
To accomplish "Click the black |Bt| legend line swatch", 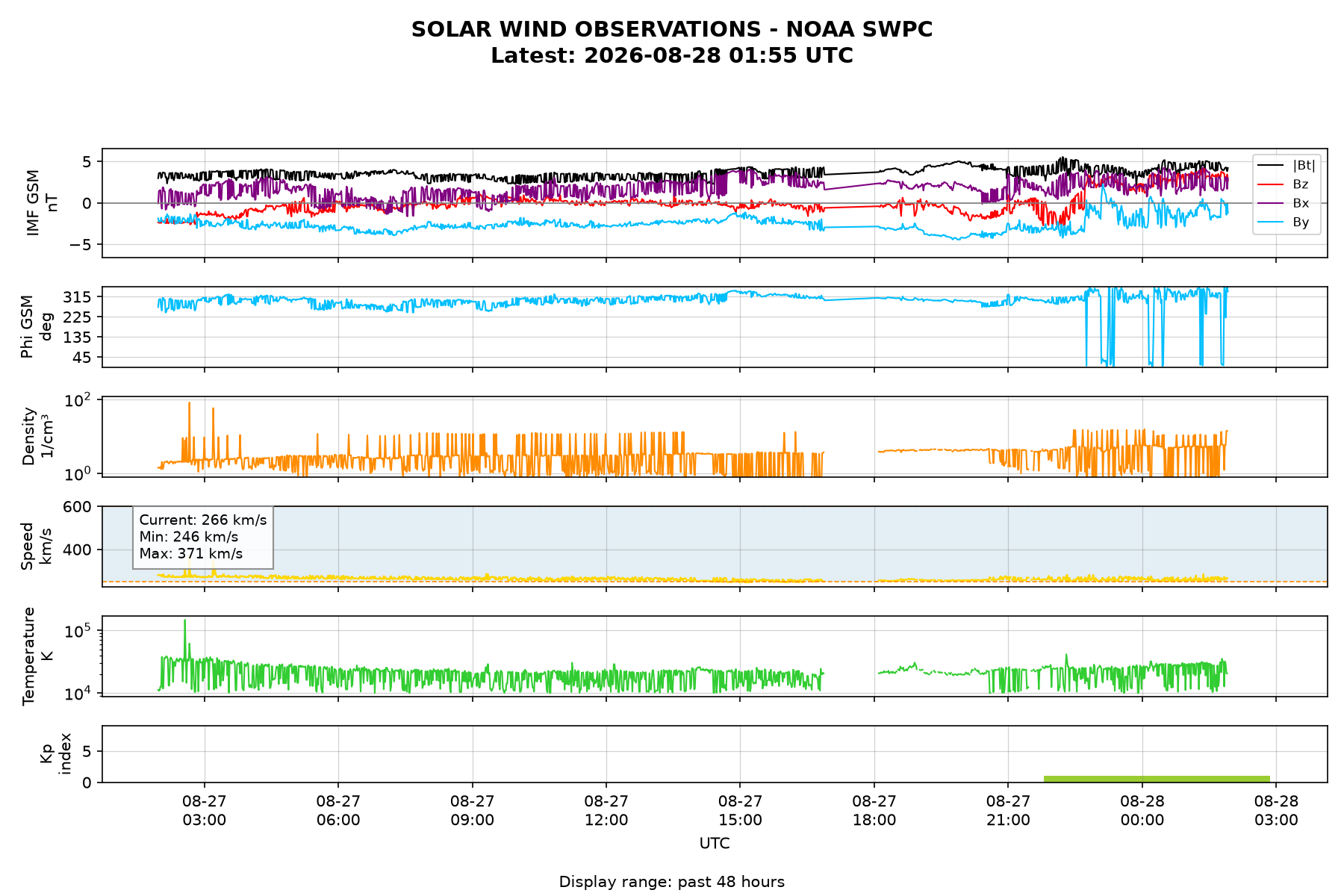I will point(1271,166).
